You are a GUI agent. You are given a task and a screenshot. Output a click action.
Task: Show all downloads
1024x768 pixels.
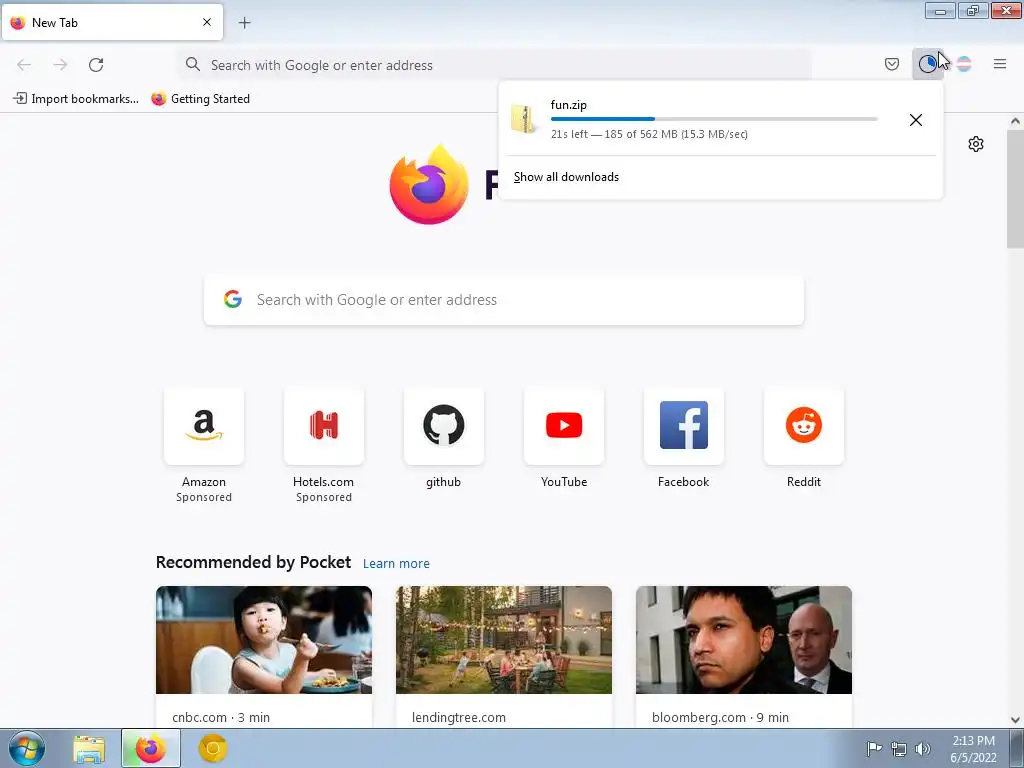coord(566,177)
